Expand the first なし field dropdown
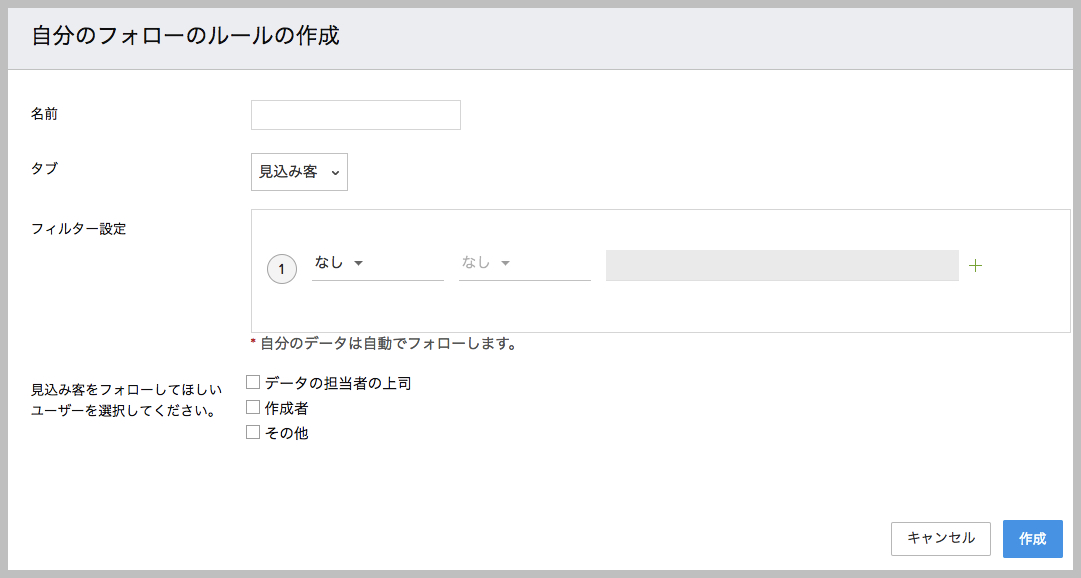1081x578 pixels. pos(377,263)
